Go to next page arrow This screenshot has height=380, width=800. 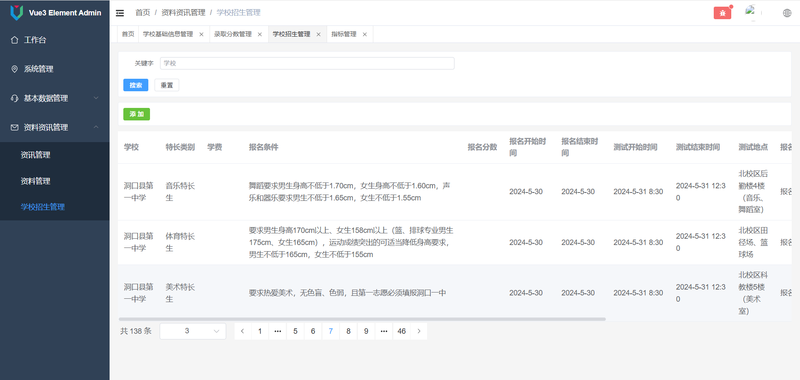pos(419,331)
